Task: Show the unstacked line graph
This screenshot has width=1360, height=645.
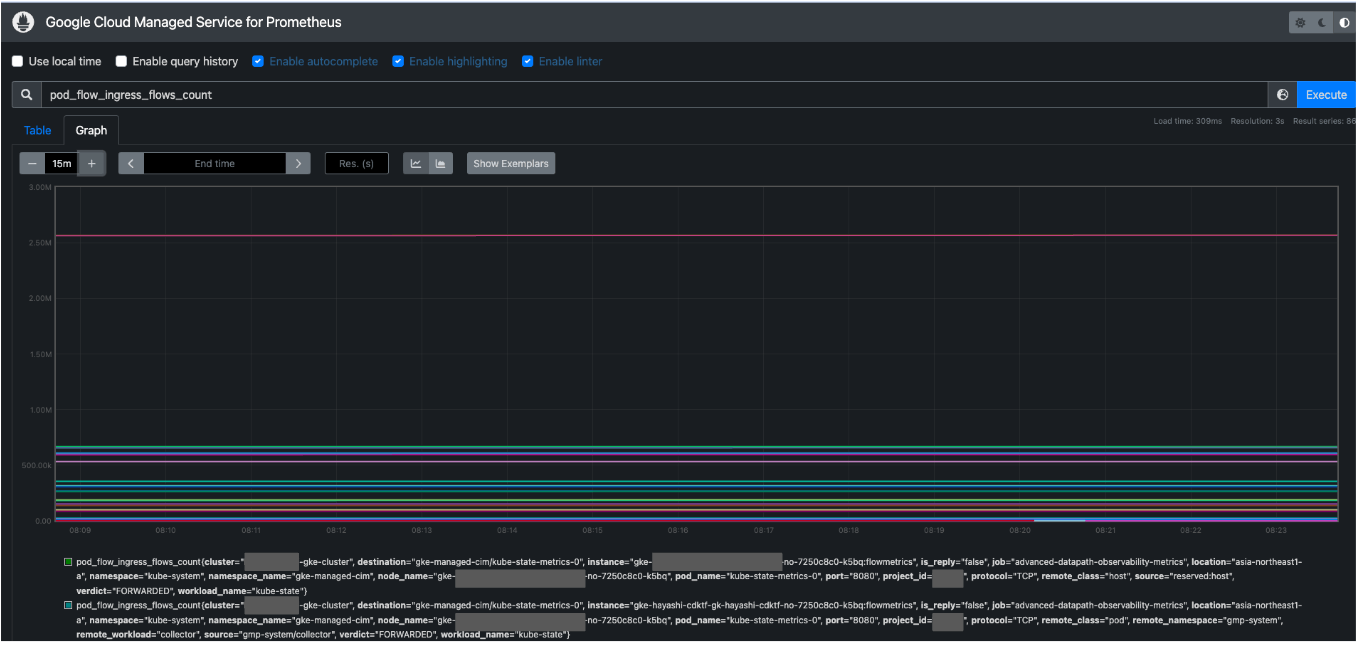Action: (x=416, y=163)
